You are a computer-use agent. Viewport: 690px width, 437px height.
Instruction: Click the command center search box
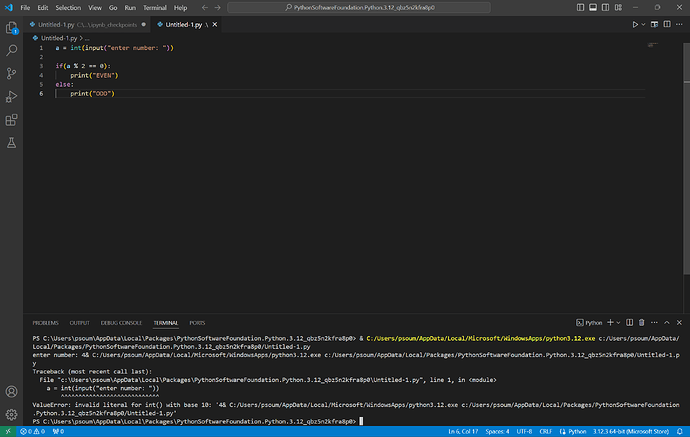359,7
